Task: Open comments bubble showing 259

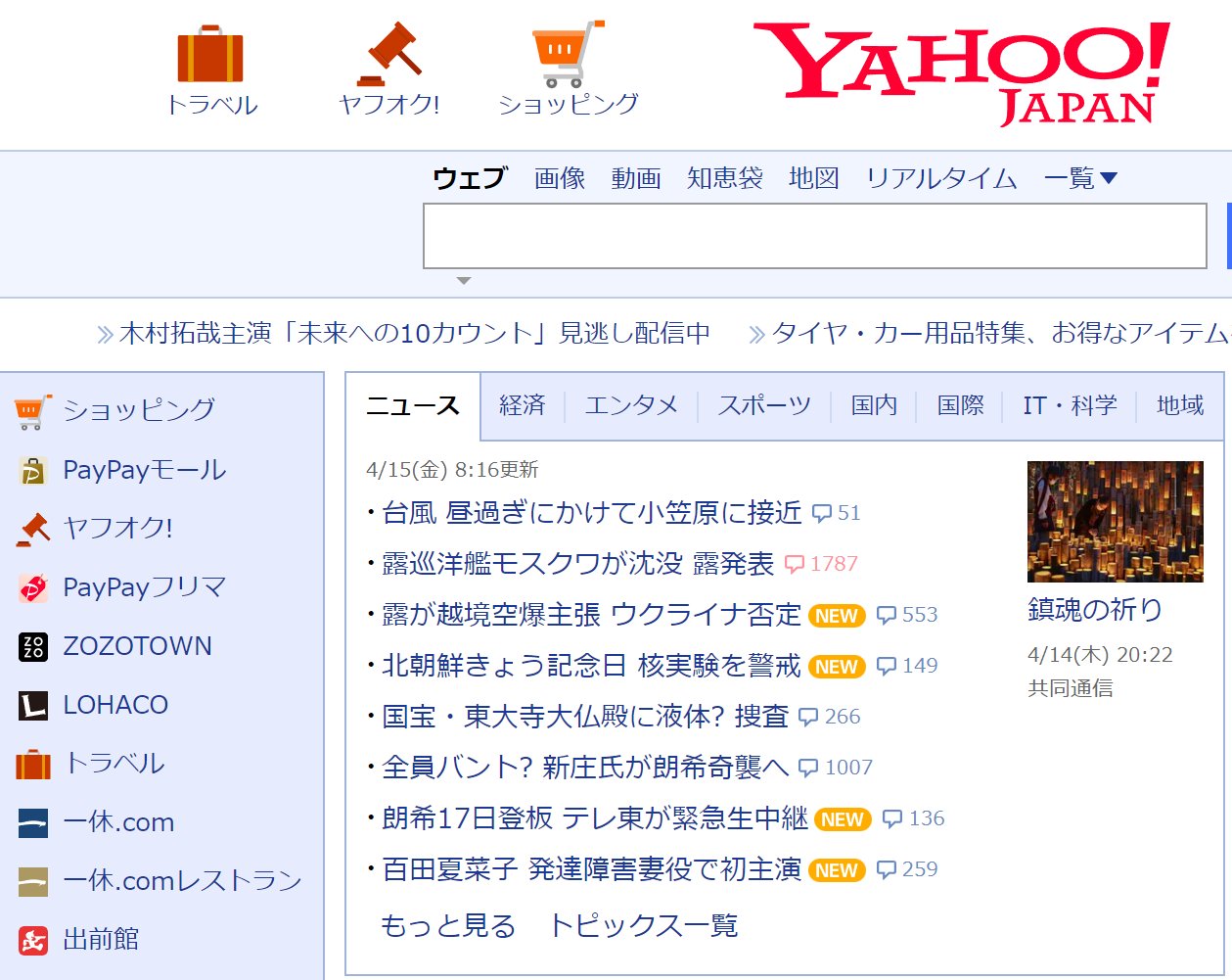Action: 907,869
